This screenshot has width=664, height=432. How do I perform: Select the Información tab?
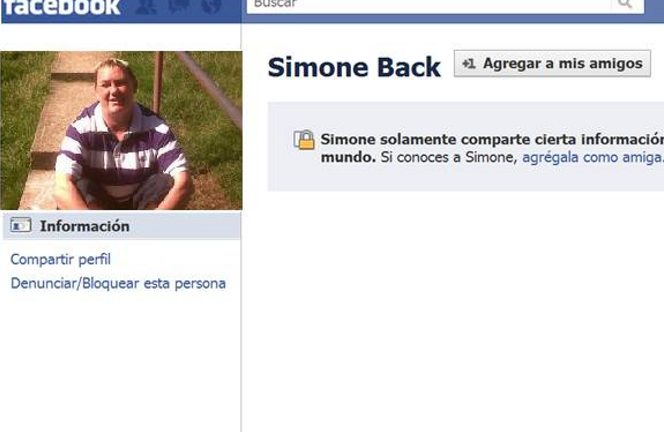click(x=122, y=226)
